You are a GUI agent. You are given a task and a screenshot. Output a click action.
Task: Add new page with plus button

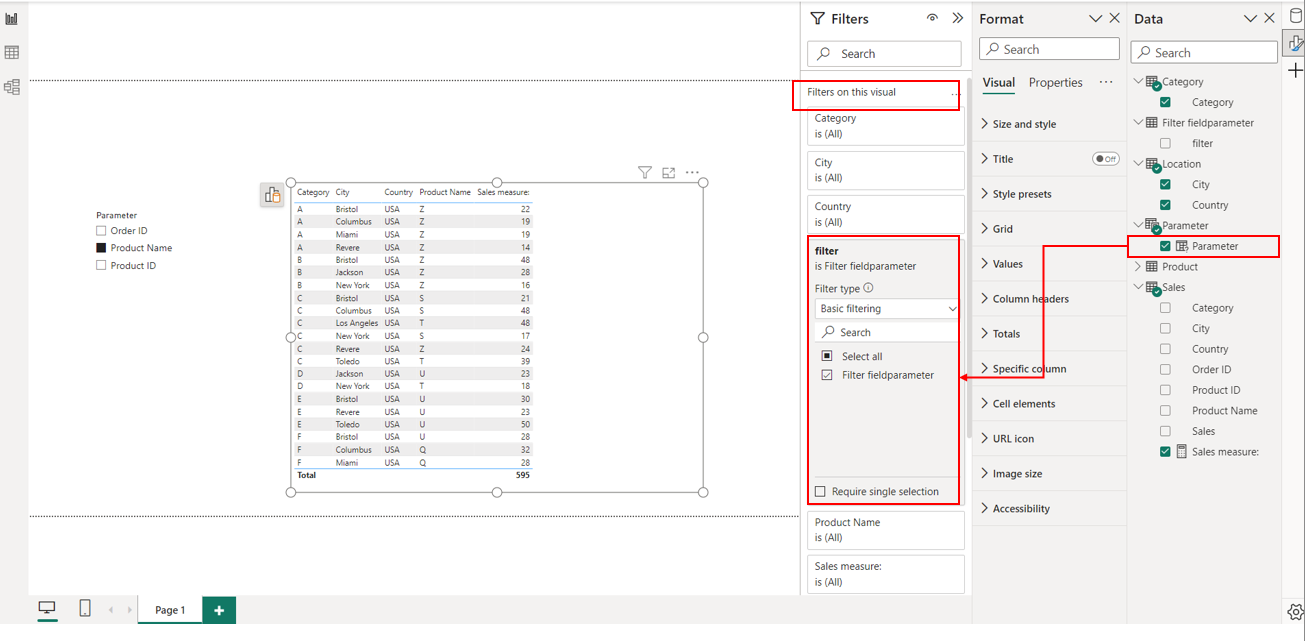coord(219,610)
